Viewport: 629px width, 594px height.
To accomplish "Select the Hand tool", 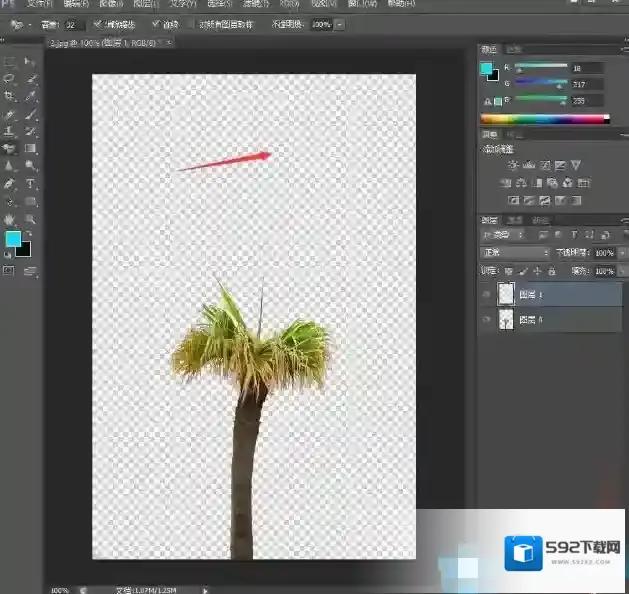I will point(9,219).
